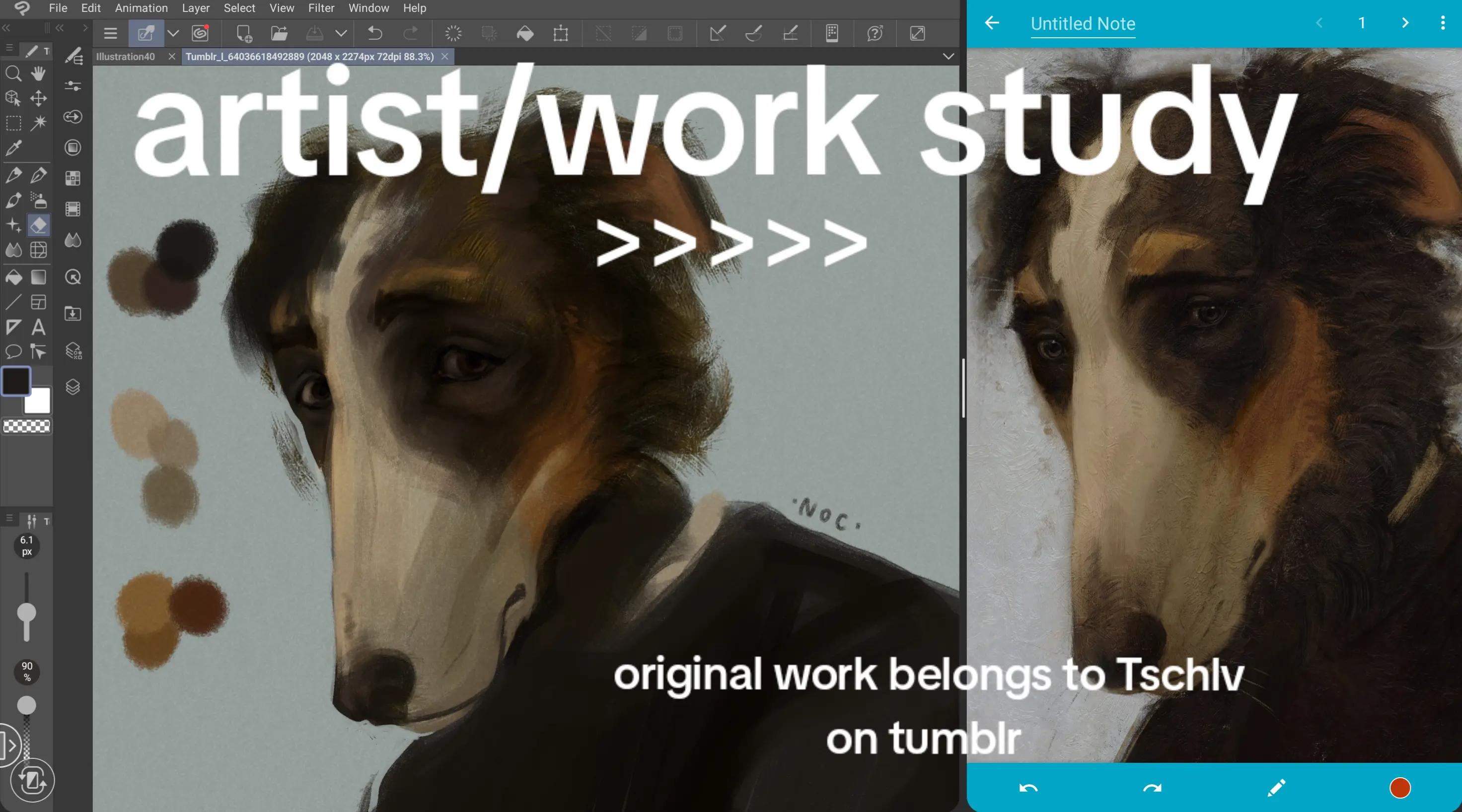Select the Brush tool

[x=13, y=200]
